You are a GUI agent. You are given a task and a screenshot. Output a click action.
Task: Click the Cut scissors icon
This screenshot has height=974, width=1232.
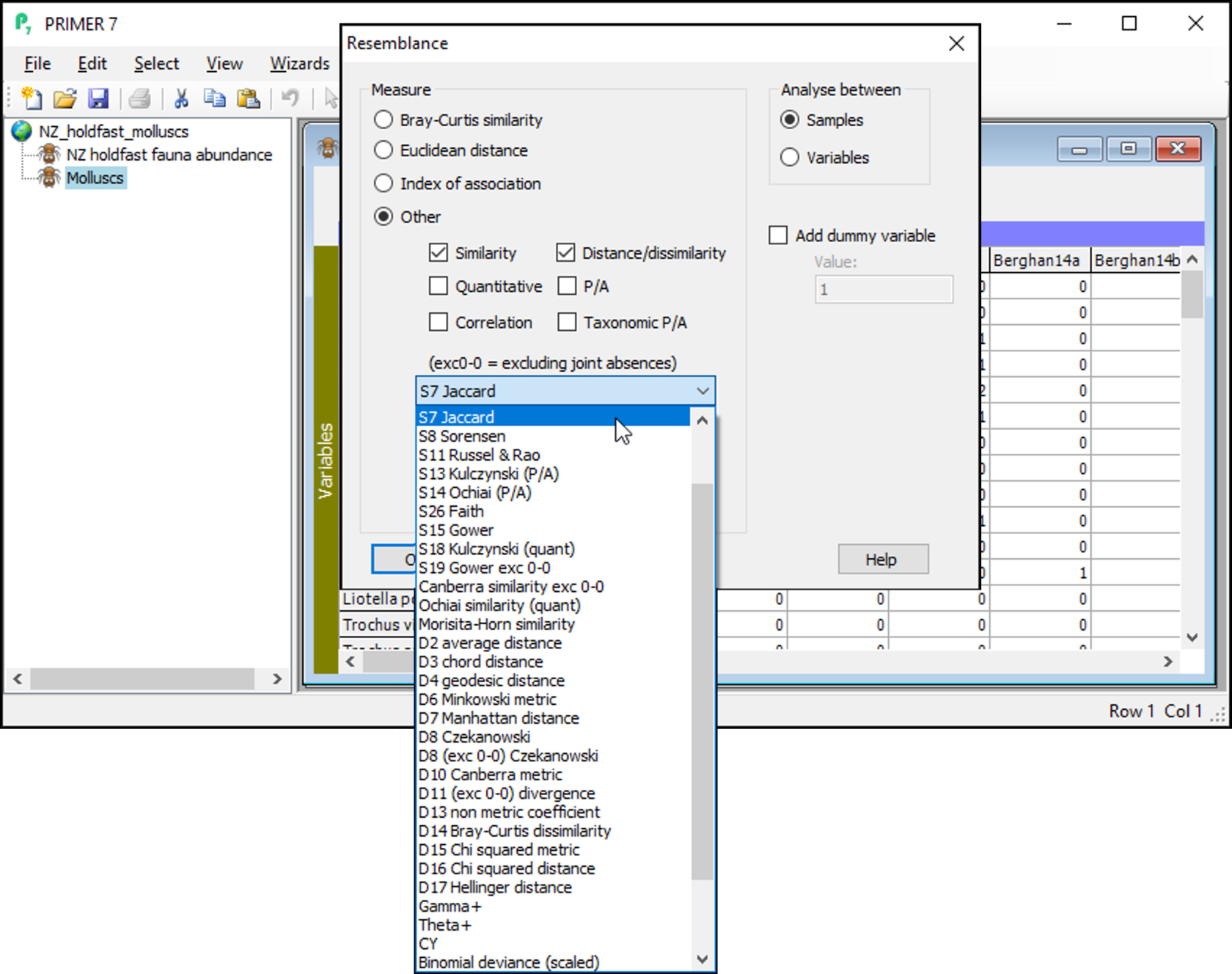click(181, 98)
